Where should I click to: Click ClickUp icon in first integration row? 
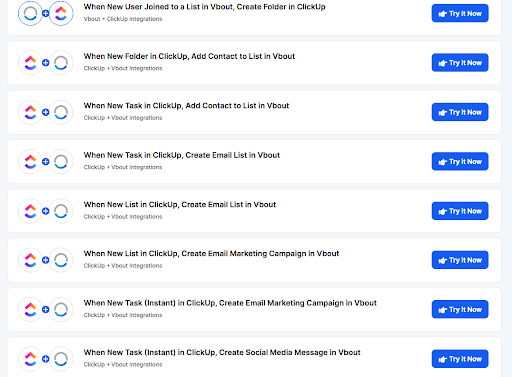61,13
